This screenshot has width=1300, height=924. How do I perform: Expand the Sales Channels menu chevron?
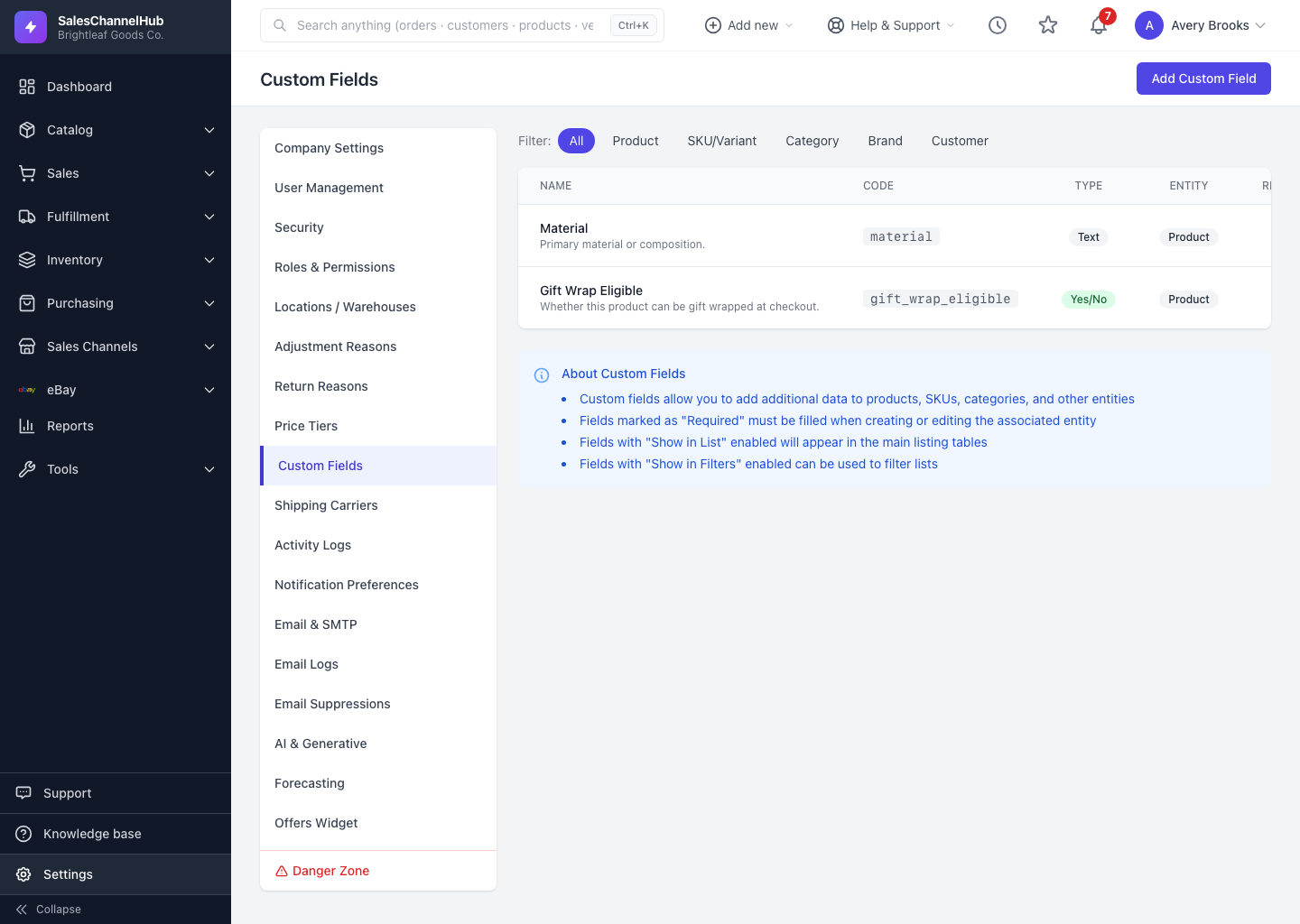(x=209, y=346)
